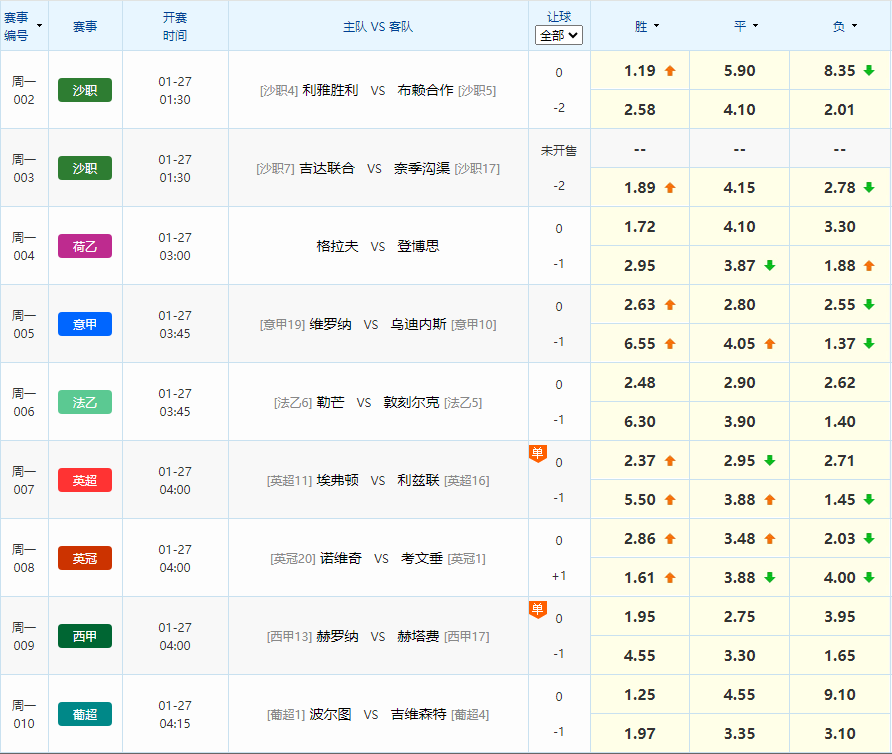Select handicap loss odds 4.00 match 008
The width and height of the screenshot is (892, 754).
tap(840, 577)
